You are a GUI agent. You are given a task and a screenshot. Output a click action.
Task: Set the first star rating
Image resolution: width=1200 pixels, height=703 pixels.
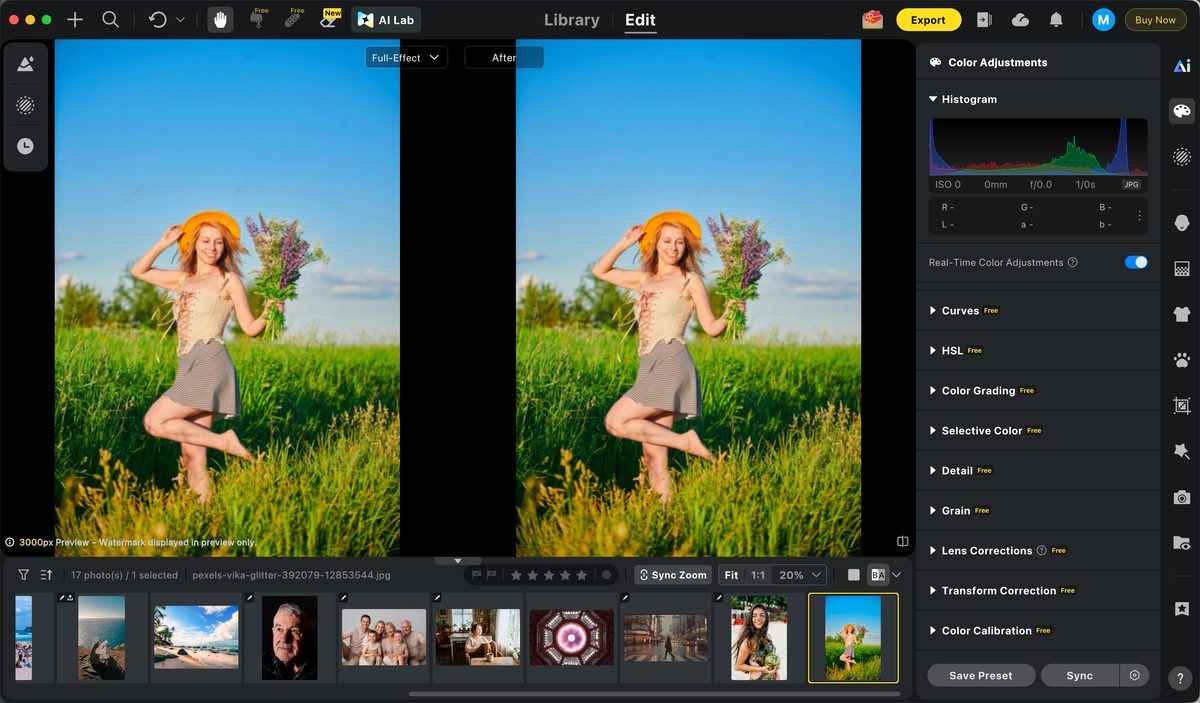tap(516, 575)
